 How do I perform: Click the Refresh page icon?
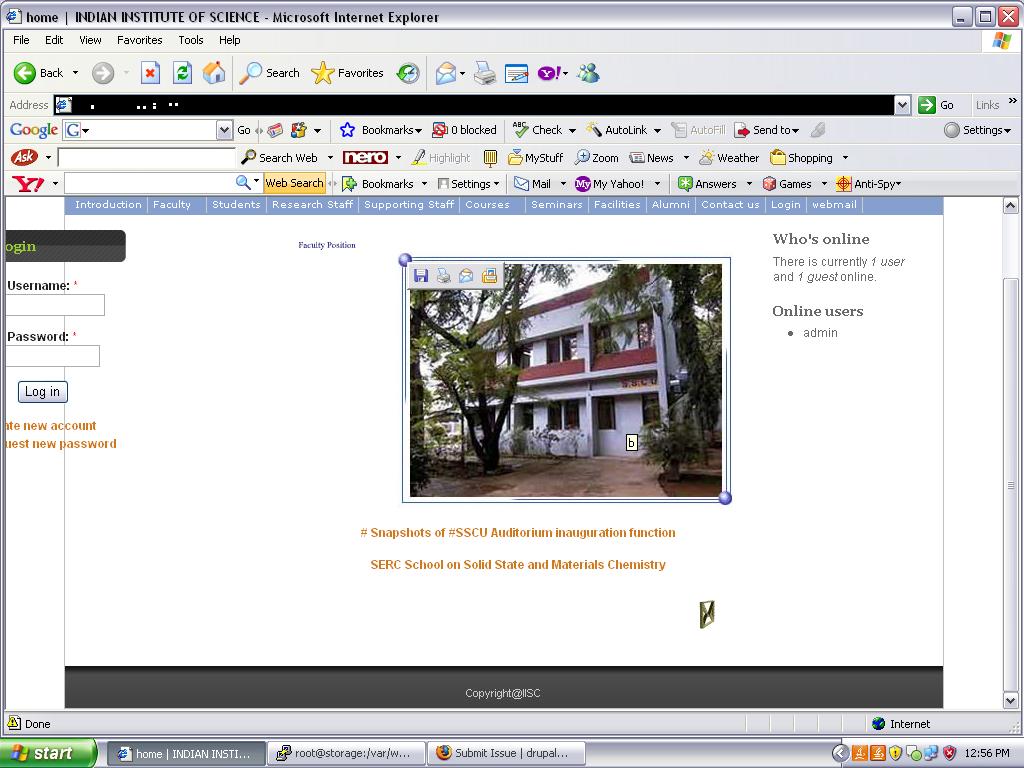182,72
